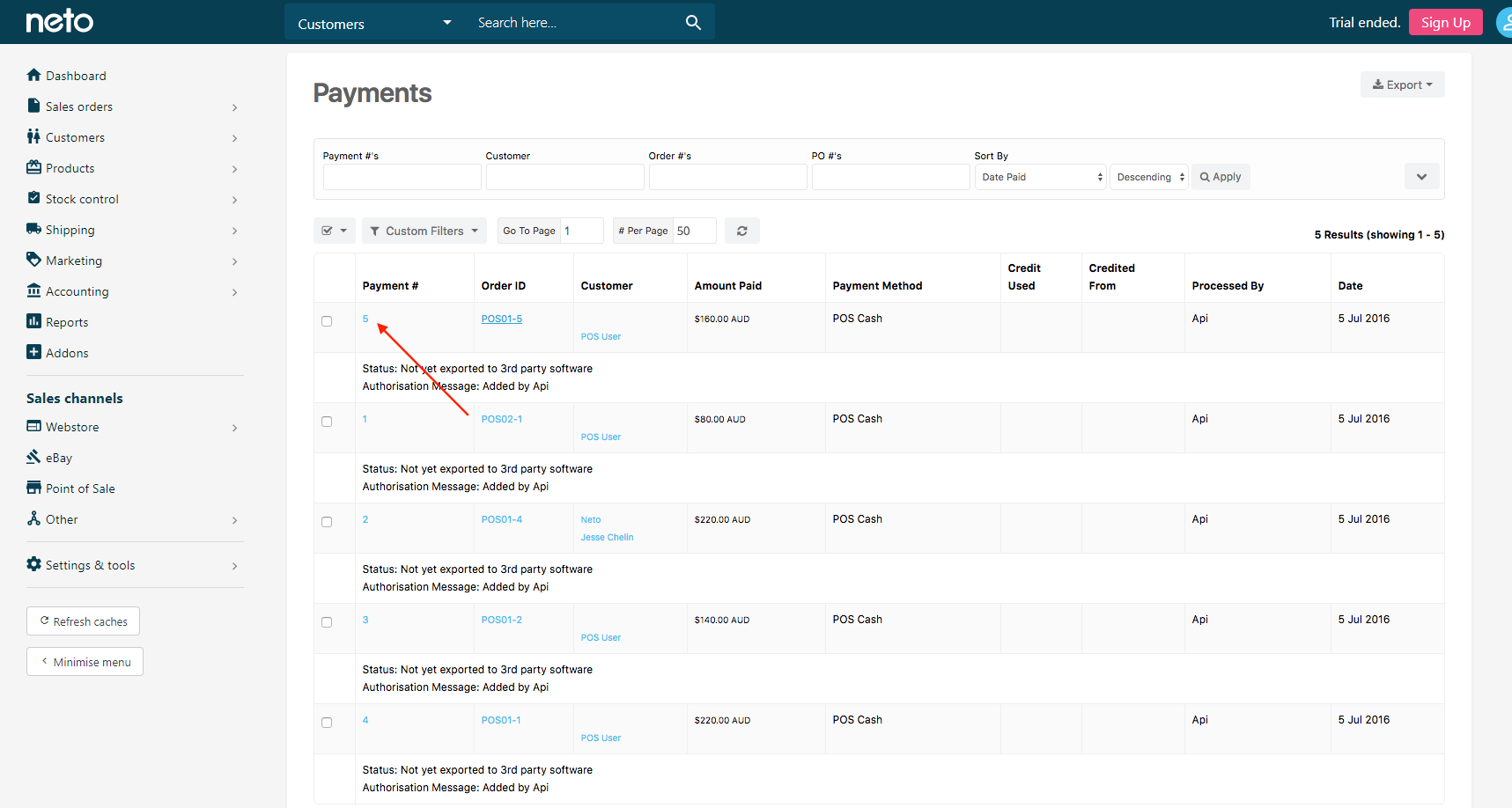
Task: Click the Payment #'s filter field
Action: coord(402,177)
